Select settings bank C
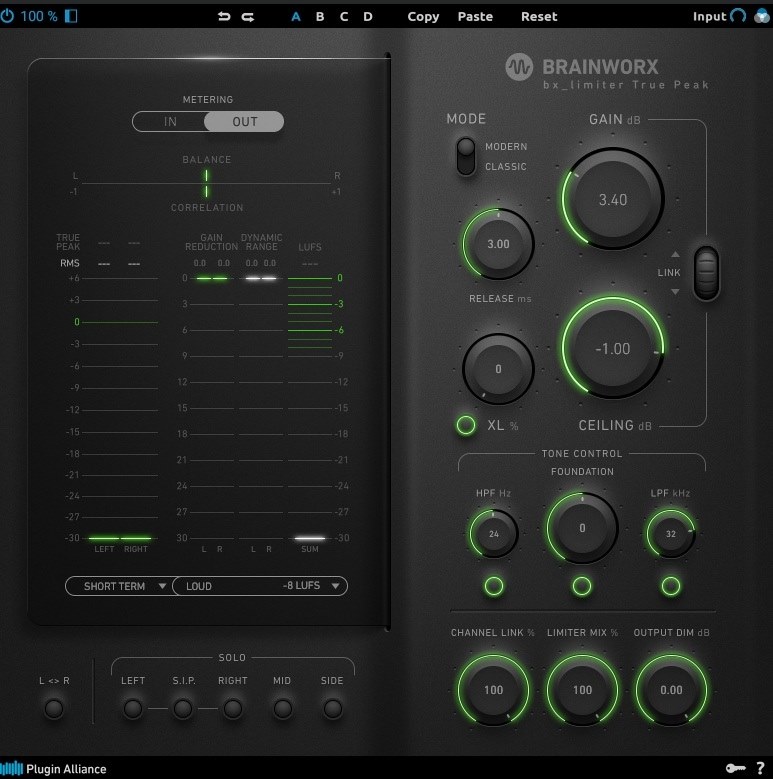 [344, 16]
